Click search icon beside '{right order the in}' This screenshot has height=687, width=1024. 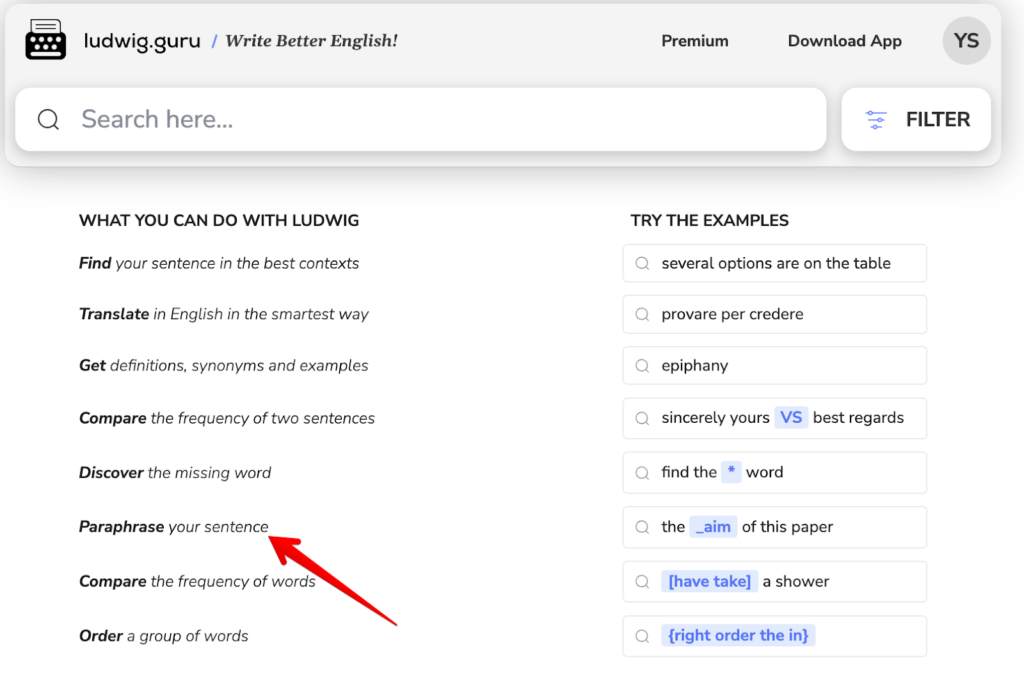pos(643,636)
